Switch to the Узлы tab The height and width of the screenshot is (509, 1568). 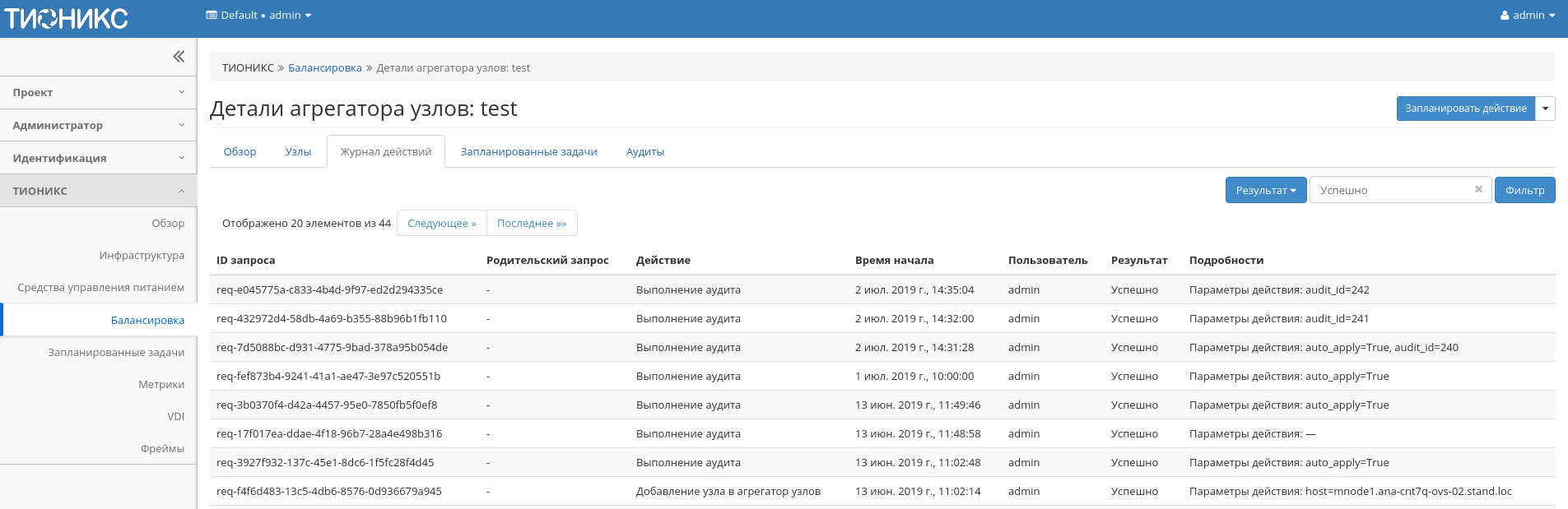coord(298,152)
